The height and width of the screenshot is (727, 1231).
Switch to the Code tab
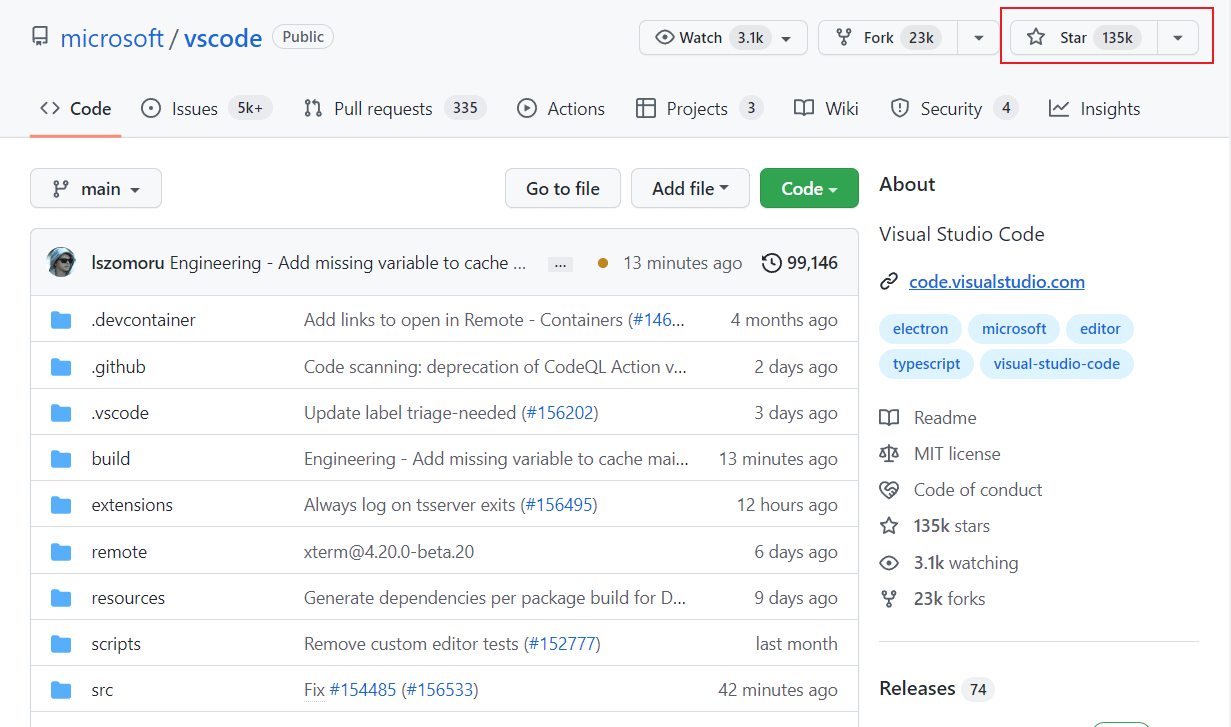76,109
